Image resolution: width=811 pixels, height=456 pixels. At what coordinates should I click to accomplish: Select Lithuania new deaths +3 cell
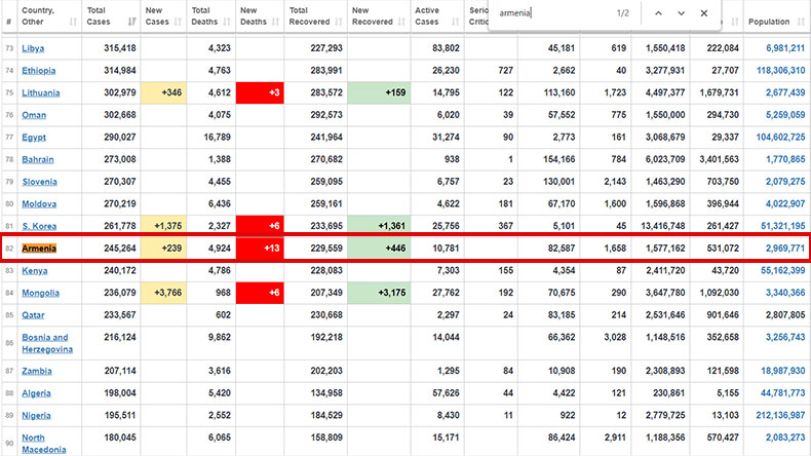point(260,93)
